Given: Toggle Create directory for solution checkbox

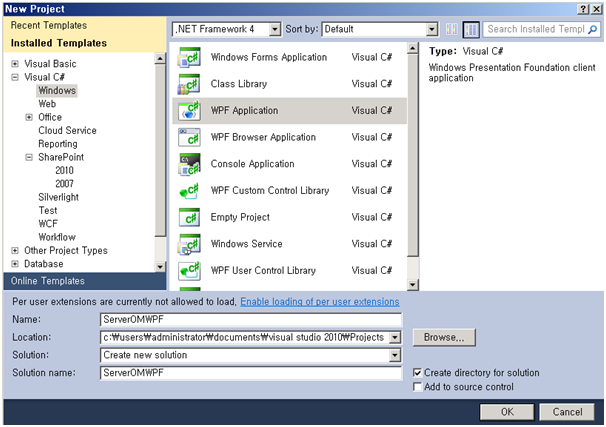Looking at the screenshot, I should coord(417,373).
